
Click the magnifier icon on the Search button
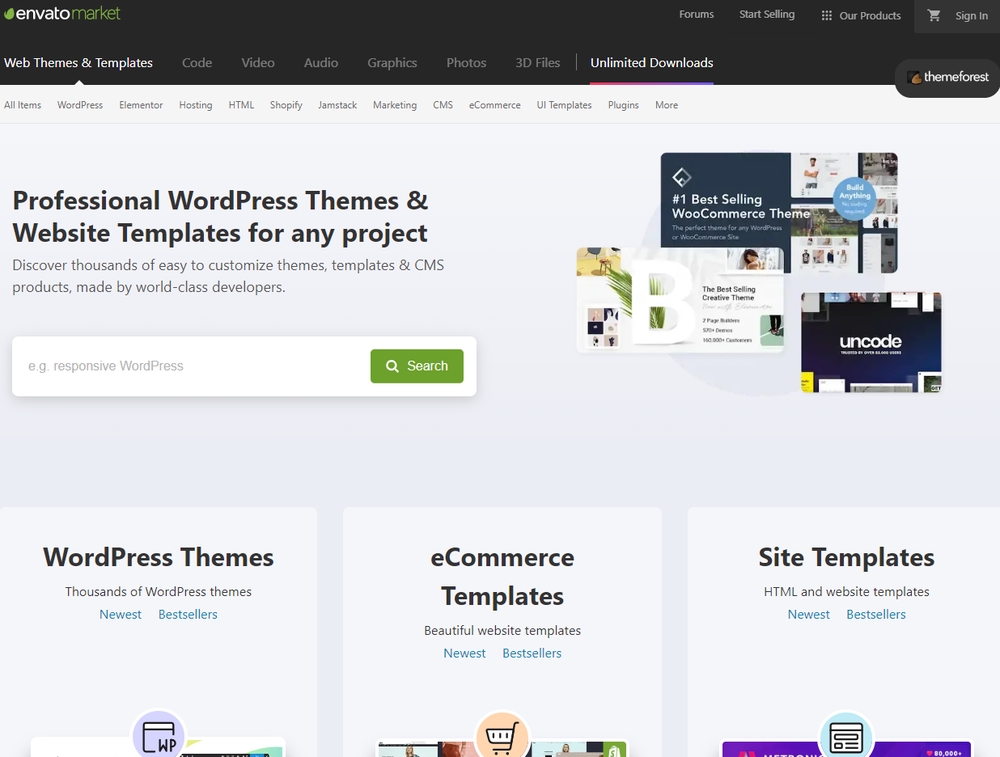click(x=392, y=366)
